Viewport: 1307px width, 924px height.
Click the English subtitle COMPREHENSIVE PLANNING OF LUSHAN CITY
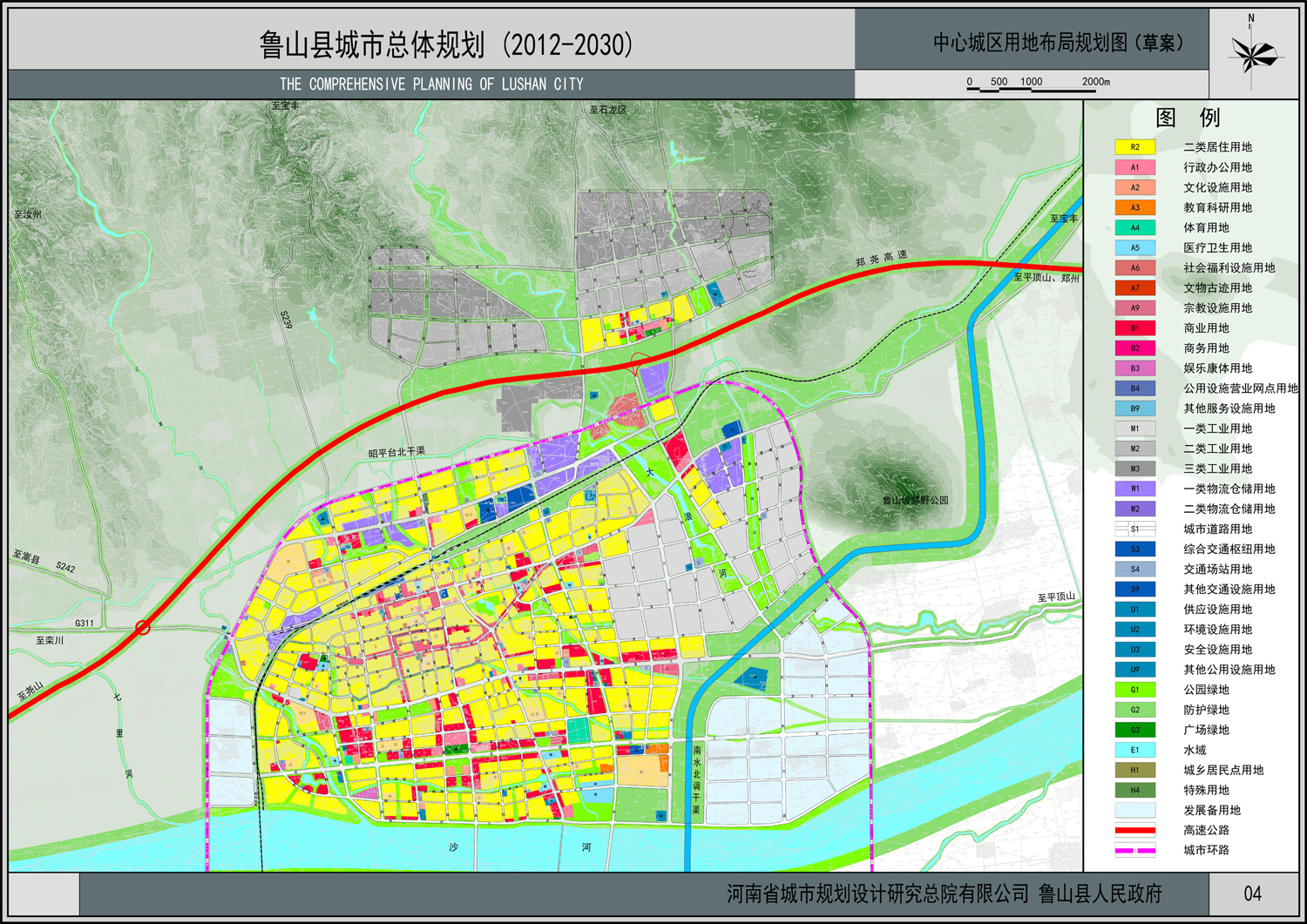[x=431, y=84]
